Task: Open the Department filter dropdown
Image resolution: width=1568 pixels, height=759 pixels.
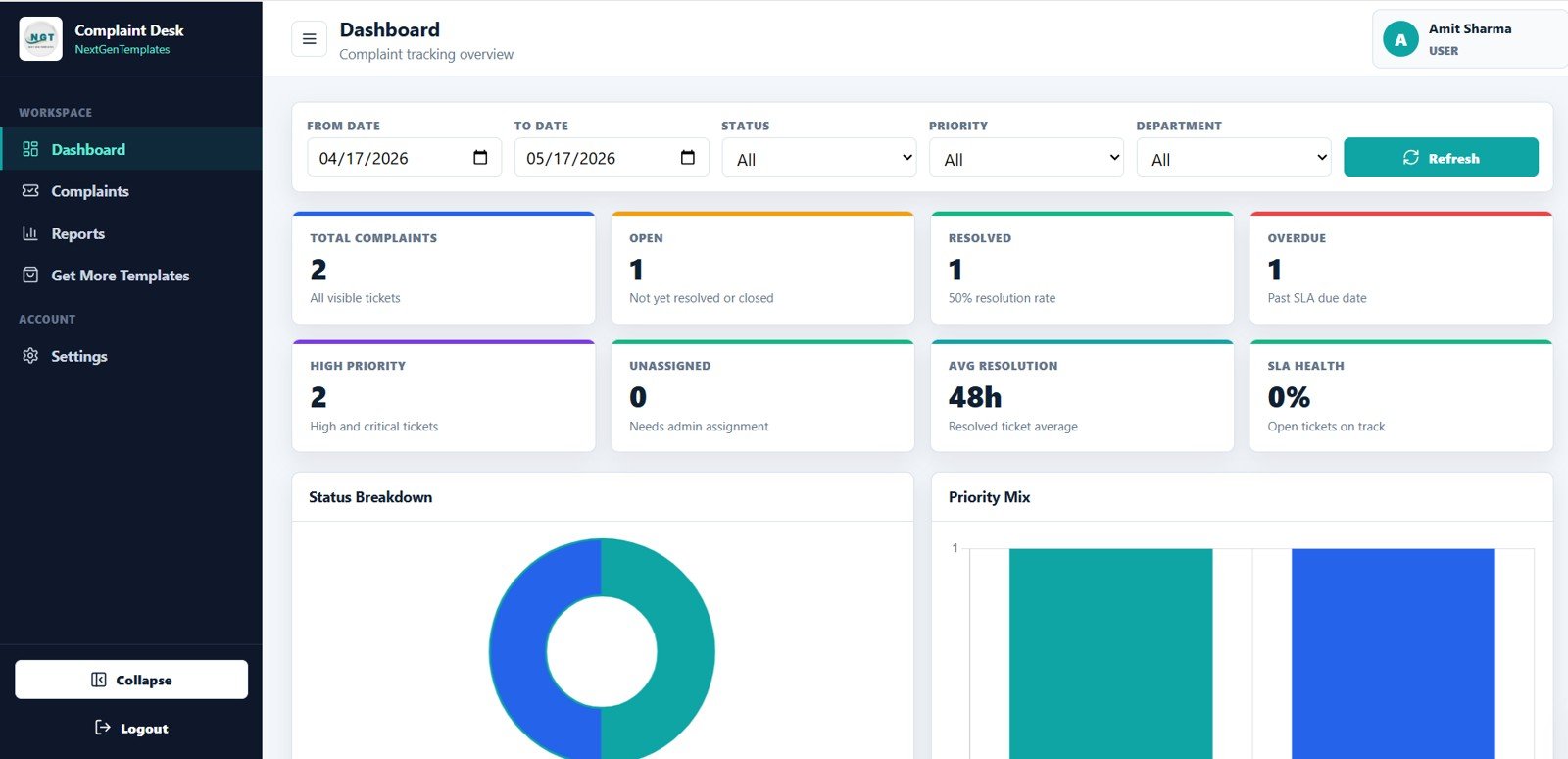Action: point(1234,158)
